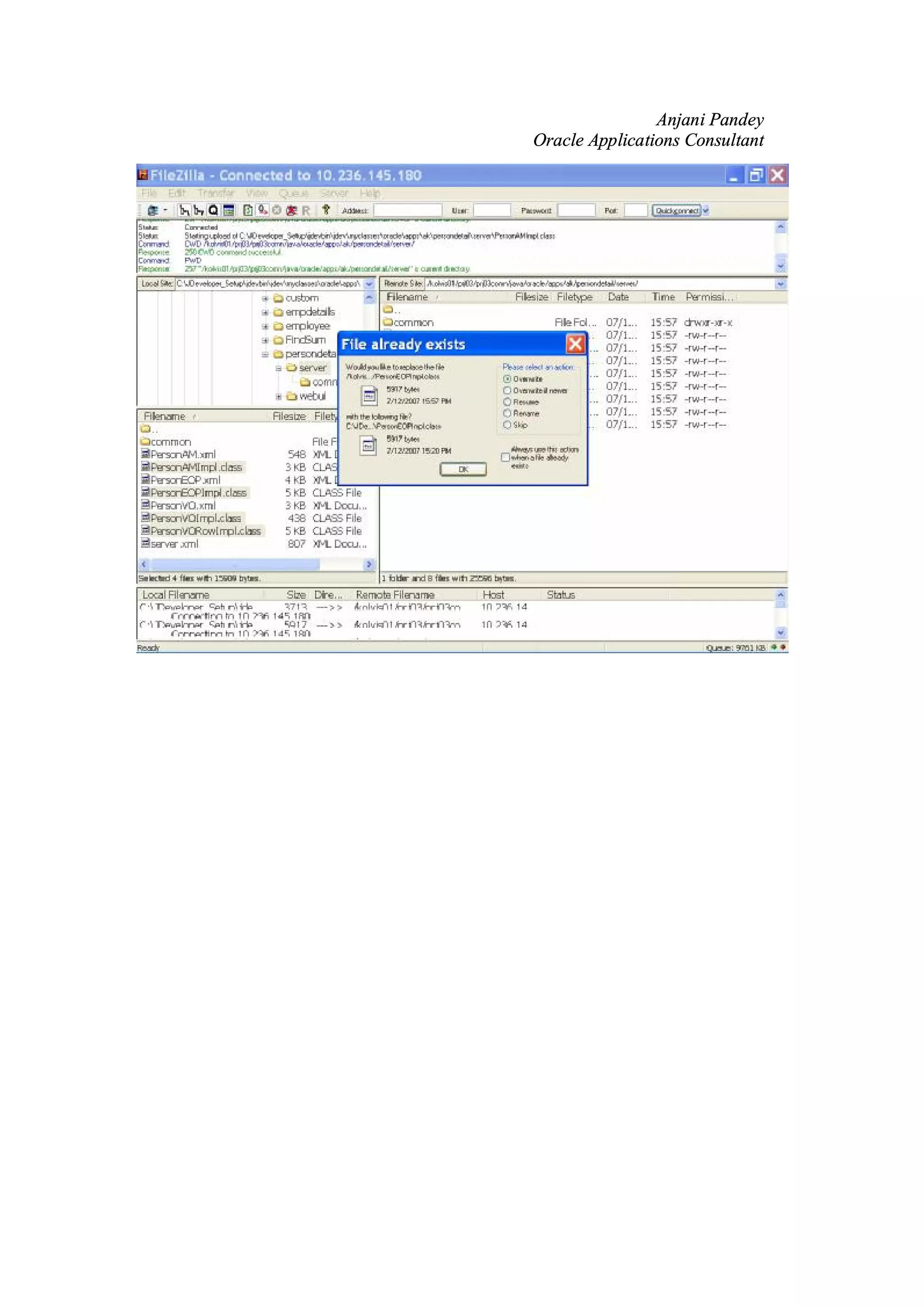The image size is (924, 1306).
Task: Click the local parent directory (..) folder icon
Action: coord(146,428)
